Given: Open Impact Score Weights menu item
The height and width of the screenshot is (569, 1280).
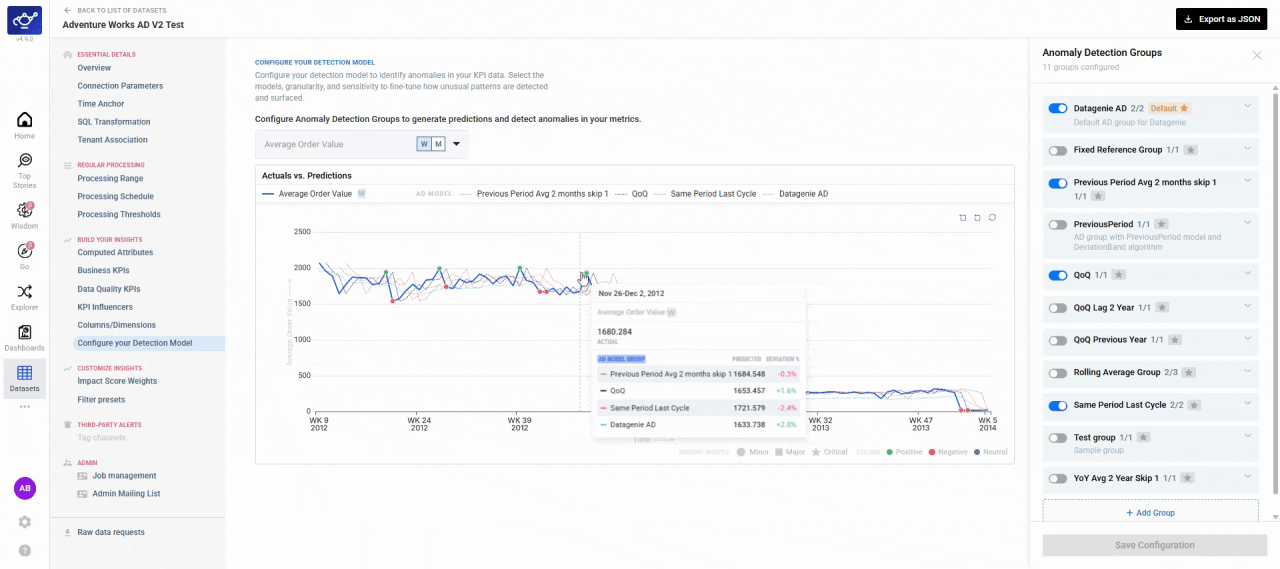Looking at the screenshot, I should pyautogui.click(x=117, y=381).
